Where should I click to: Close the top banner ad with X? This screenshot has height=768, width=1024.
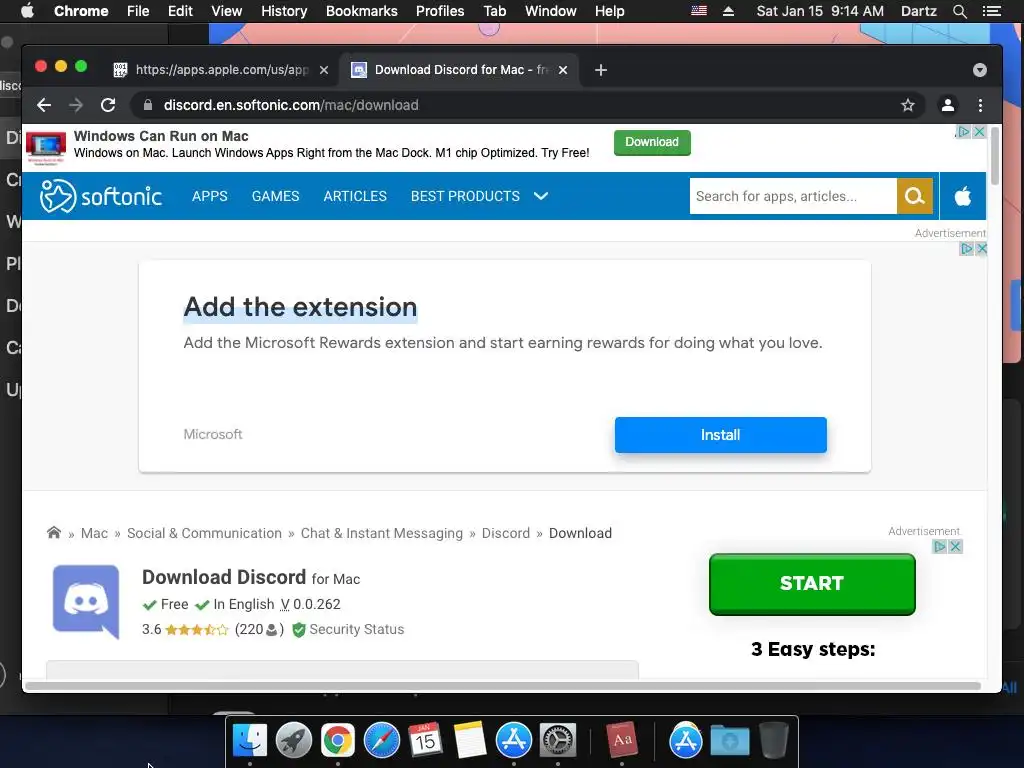coord(980,131)
